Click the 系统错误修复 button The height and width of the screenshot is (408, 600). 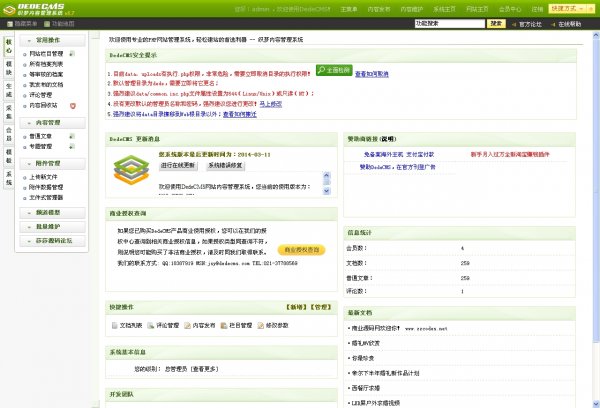click(x=225, y=166)
